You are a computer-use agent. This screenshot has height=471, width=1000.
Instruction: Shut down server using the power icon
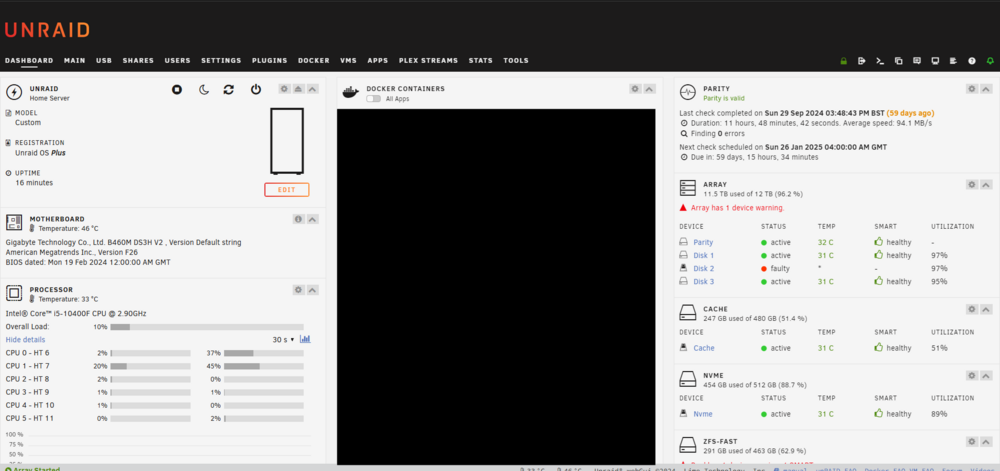pos(256,90)
